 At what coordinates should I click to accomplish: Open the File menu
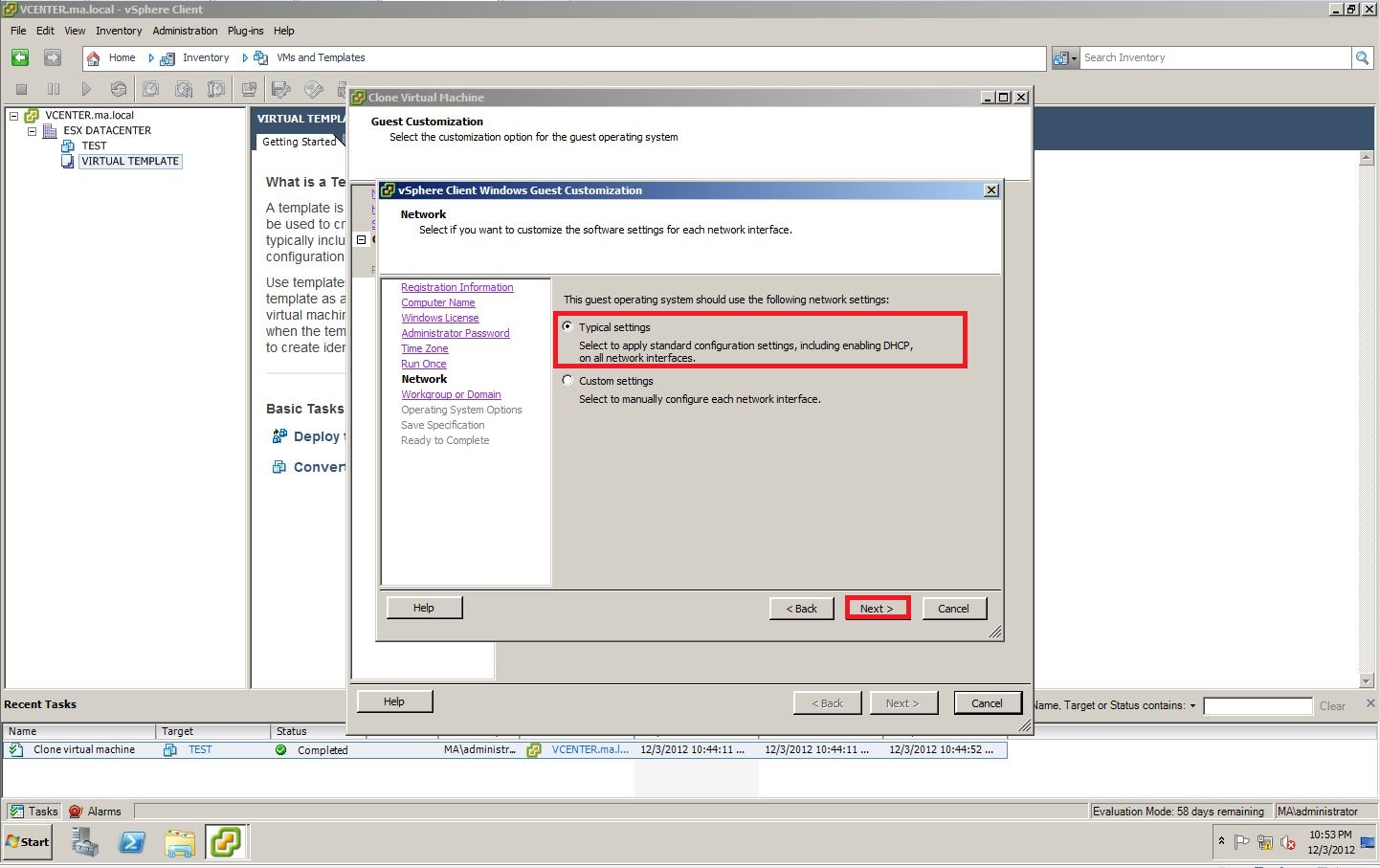click(x=18, y=31)
